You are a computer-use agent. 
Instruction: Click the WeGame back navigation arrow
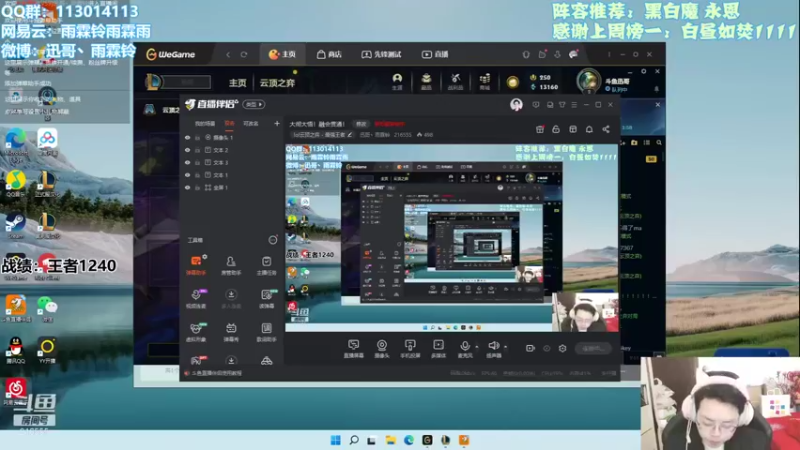click(x=228, y=54)
